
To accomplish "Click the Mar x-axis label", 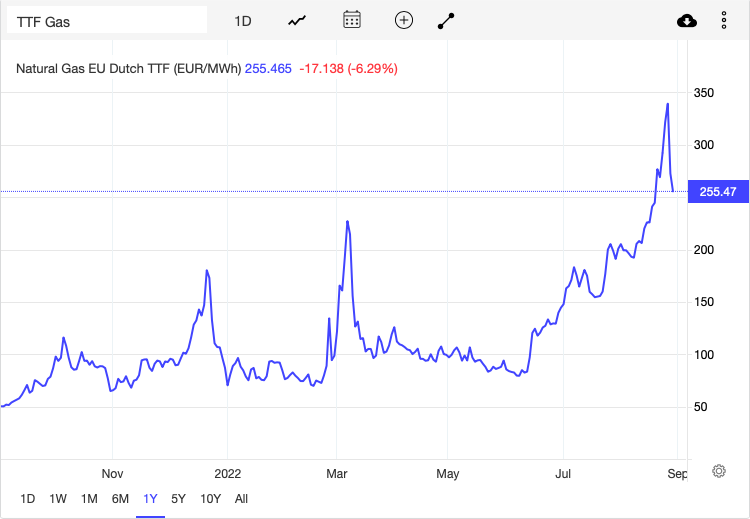I will (x=337, y=474).
